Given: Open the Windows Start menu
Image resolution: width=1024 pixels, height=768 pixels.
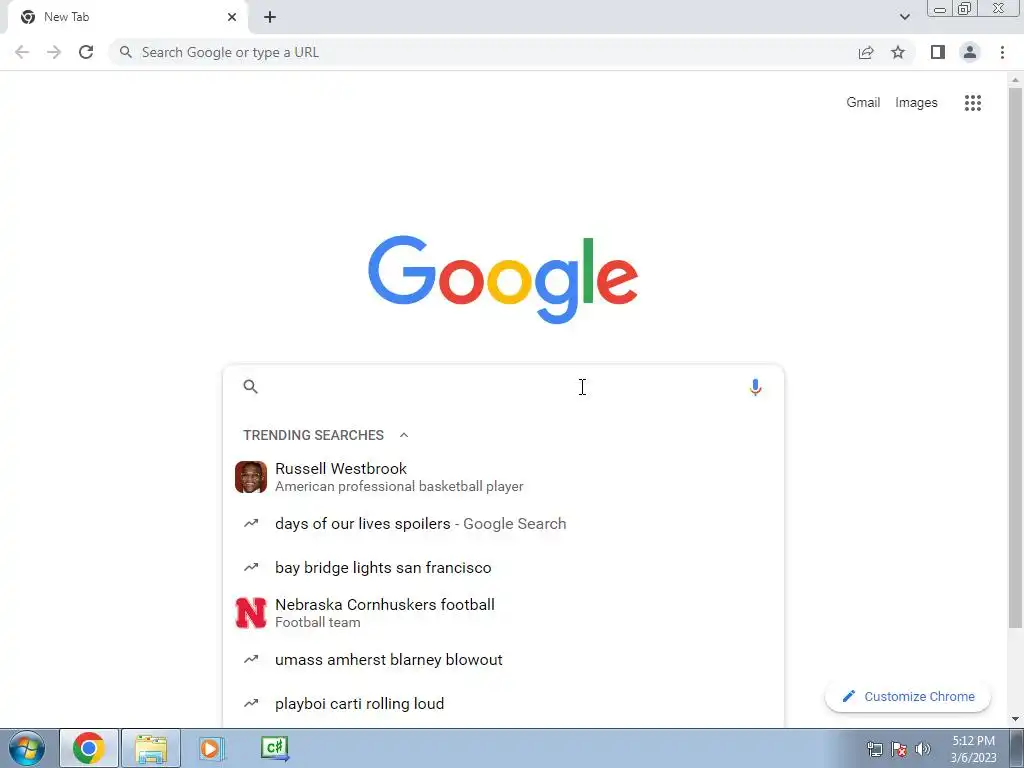Looking at the screenshot, I should click(x=27, y=748).
